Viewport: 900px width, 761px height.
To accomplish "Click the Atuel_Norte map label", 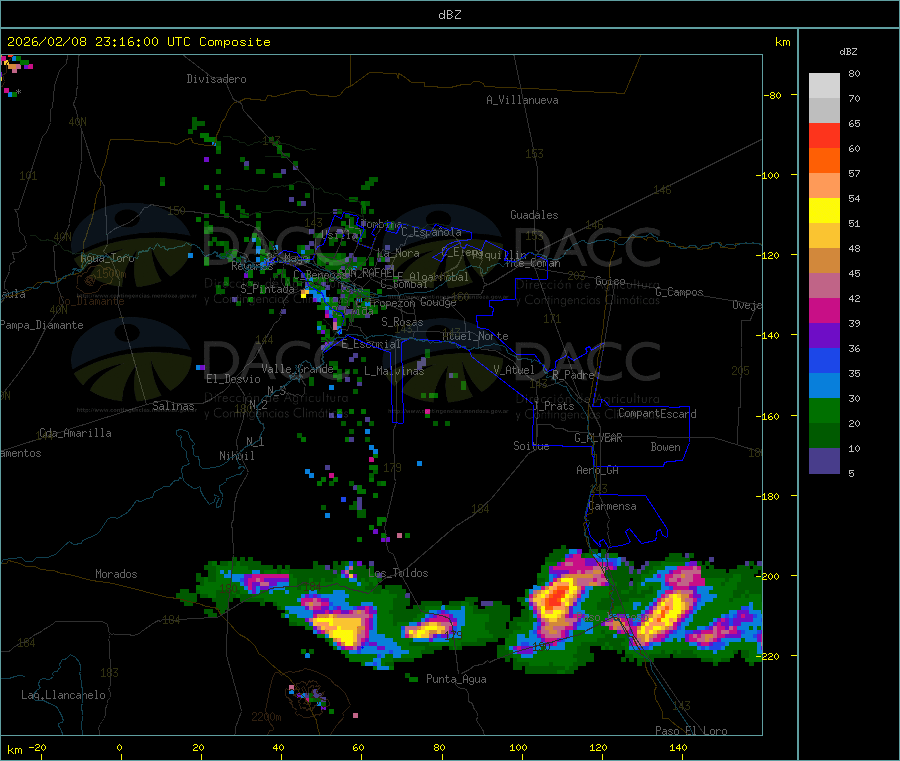I will [475, 336].
